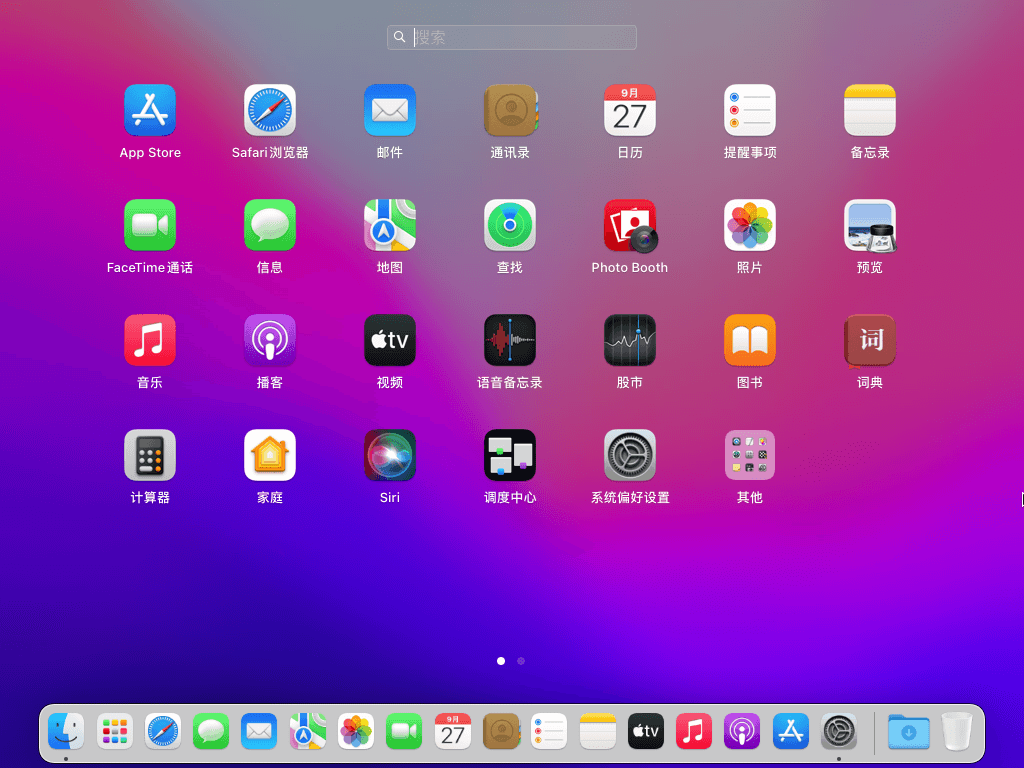
Task: Open 邮件 app in Launchpad grid
Action: (x=390, y=110)
